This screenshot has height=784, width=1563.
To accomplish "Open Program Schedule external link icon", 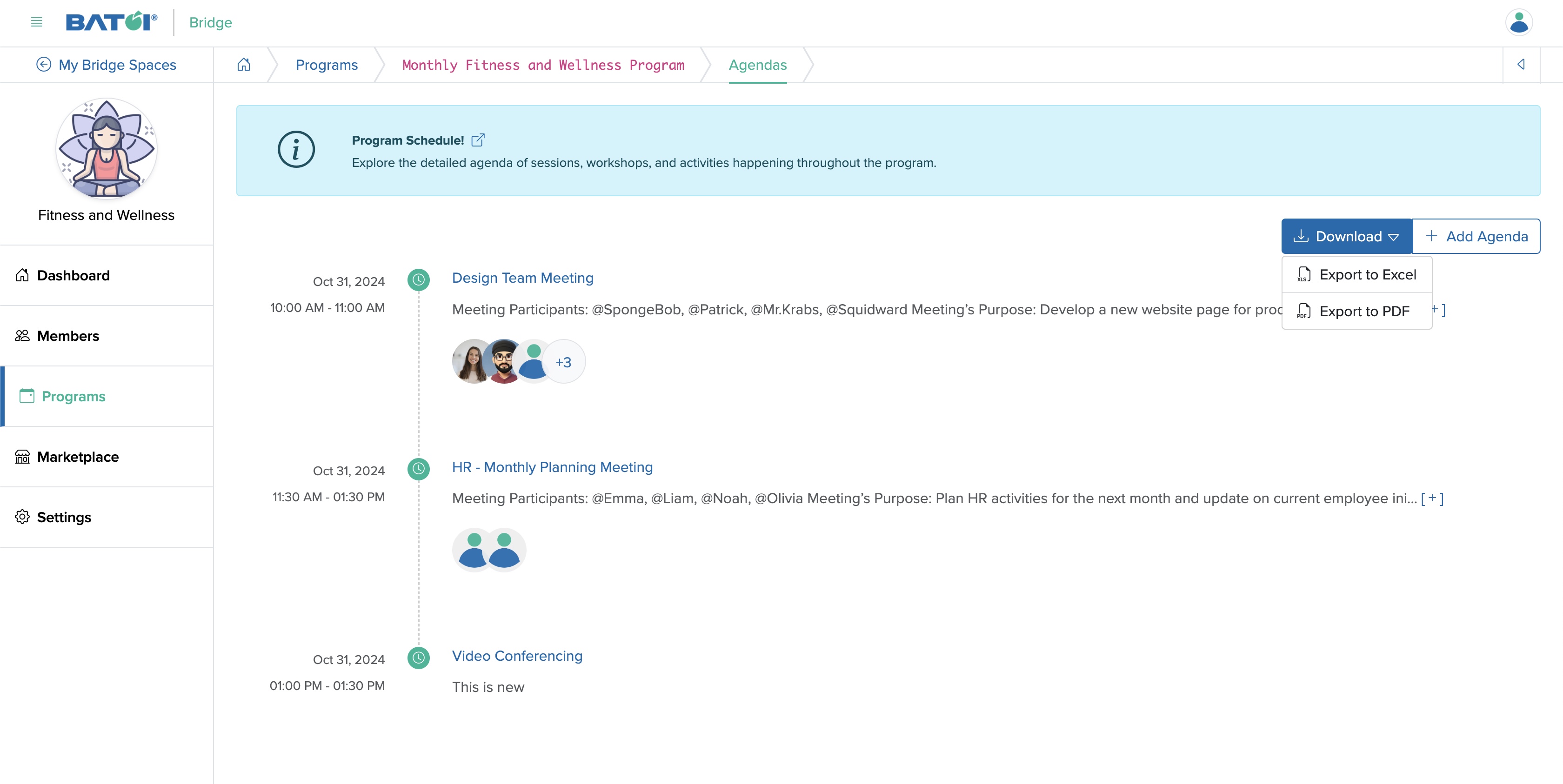I will click(478, 140).
